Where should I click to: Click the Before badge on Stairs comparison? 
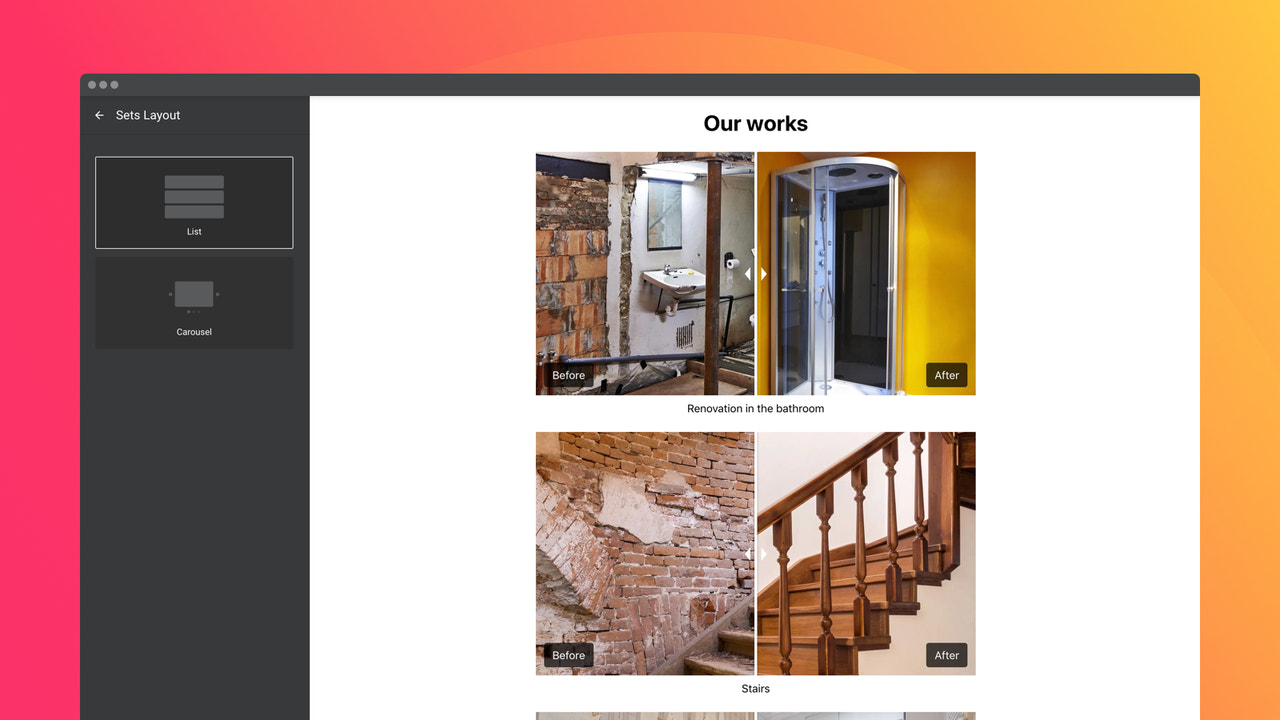pos(568,655)
